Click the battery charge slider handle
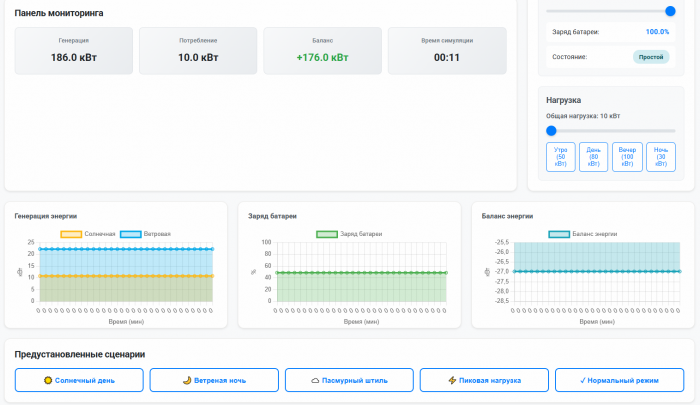Image resolution: width=700 pixels, height=405 pixels. click(670, 10)
